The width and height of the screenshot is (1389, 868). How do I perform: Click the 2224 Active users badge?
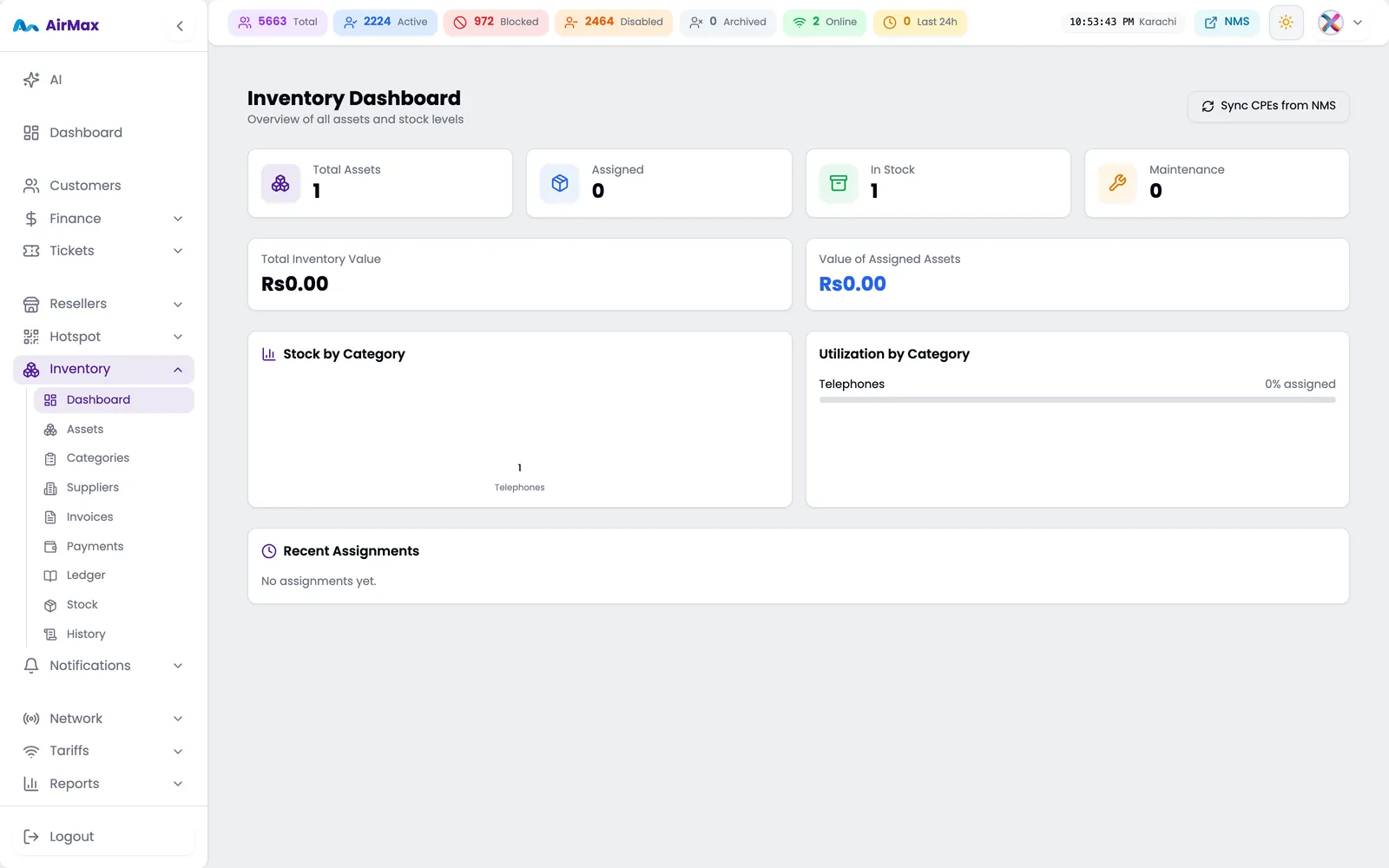[x=385, y=23]
